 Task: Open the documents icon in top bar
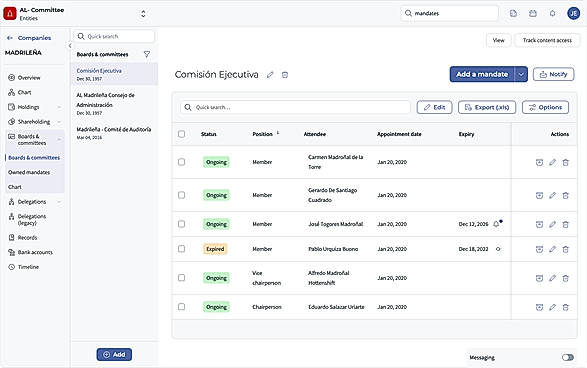[x=513, y=13]
